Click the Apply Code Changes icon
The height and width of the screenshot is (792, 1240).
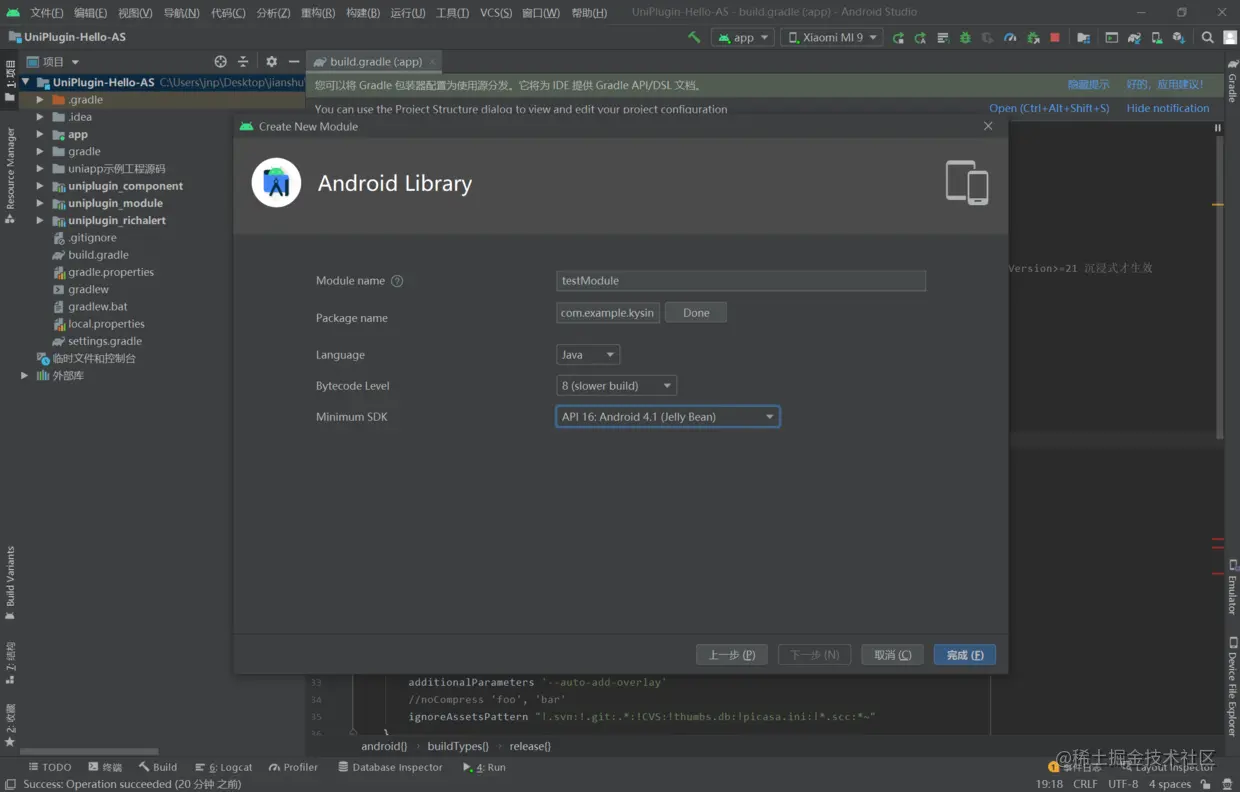point(920,37)
